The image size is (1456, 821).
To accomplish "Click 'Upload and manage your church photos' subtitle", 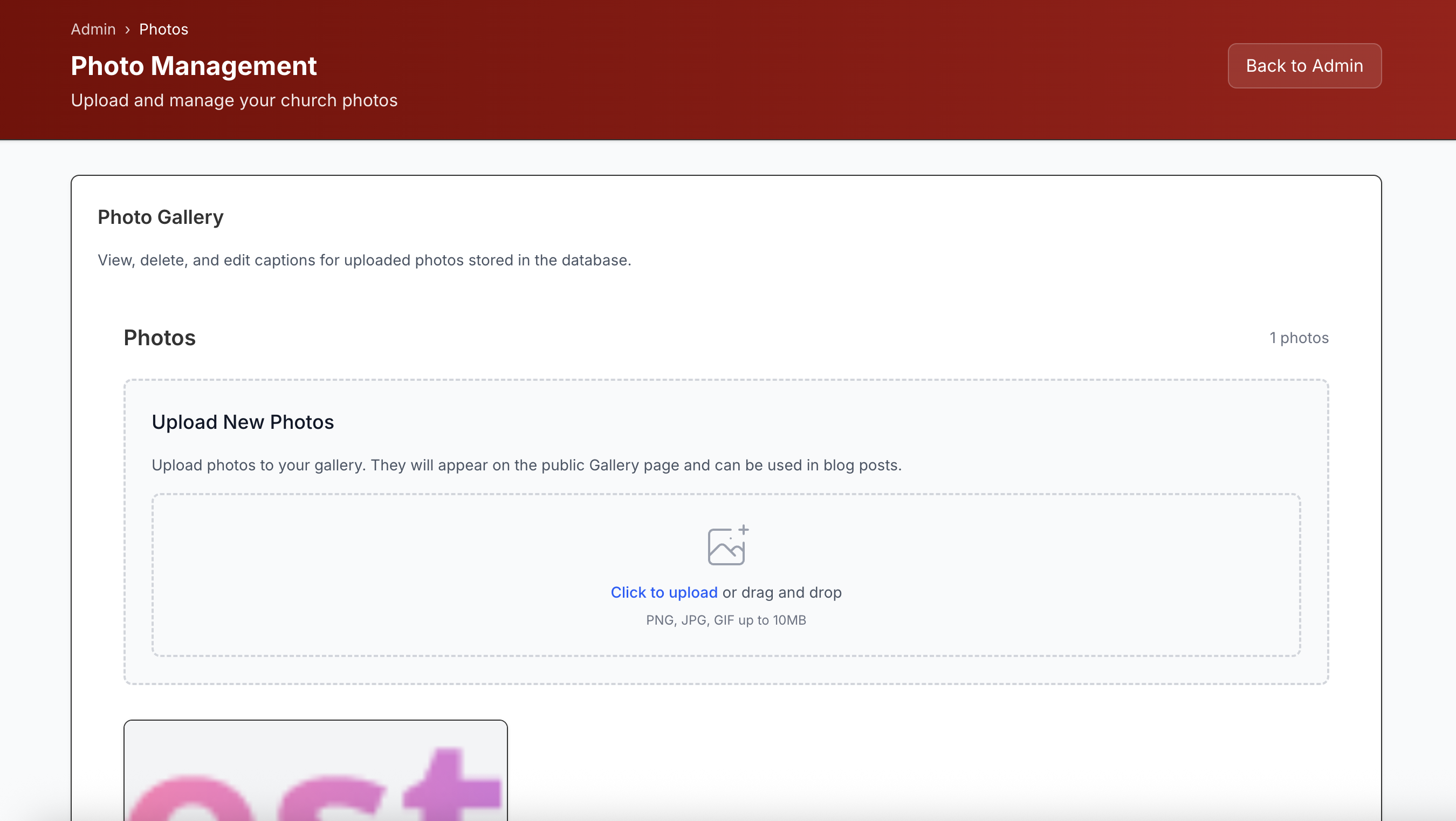I will (234, 100).
